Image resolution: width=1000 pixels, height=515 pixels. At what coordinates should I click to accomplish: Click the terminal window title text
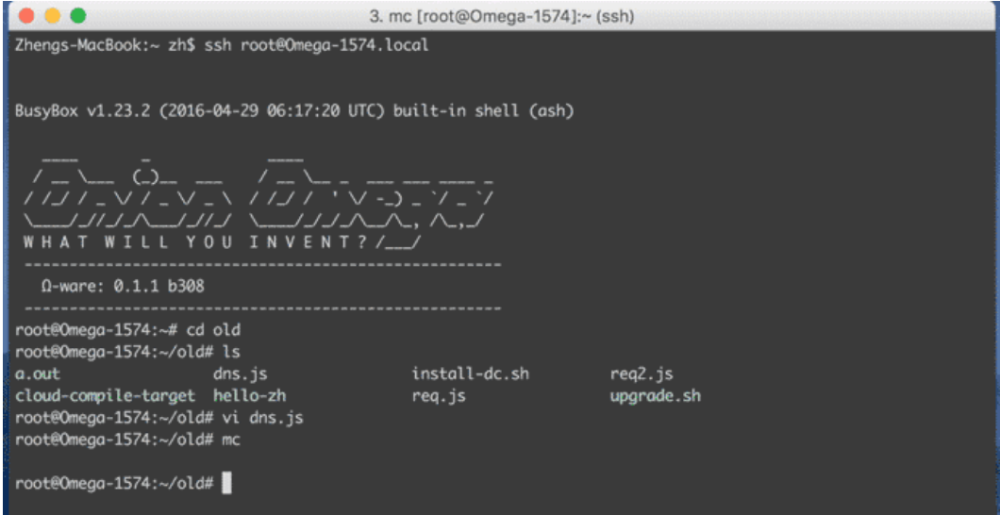point(501,17)
